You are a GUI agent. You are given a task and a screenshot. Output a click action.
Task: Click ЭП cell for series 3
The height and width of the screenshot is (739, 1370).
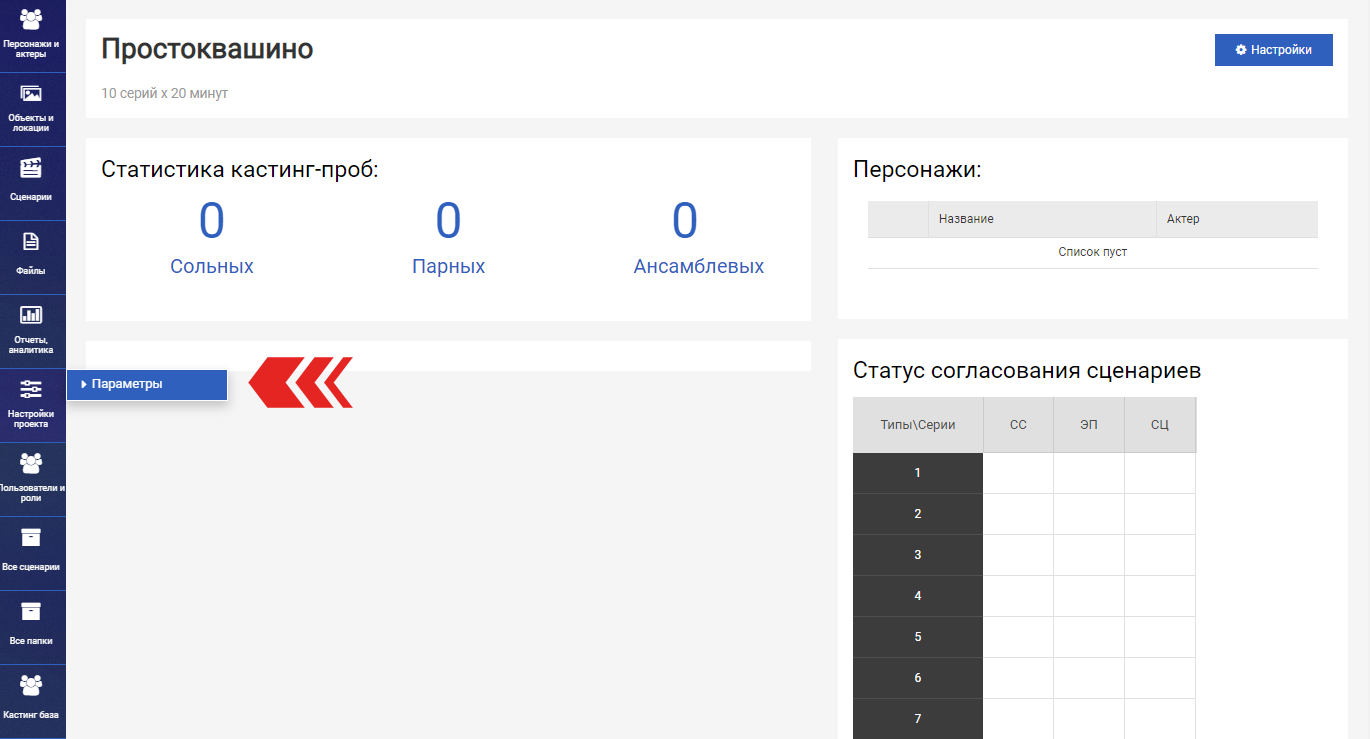[1089, 555]
